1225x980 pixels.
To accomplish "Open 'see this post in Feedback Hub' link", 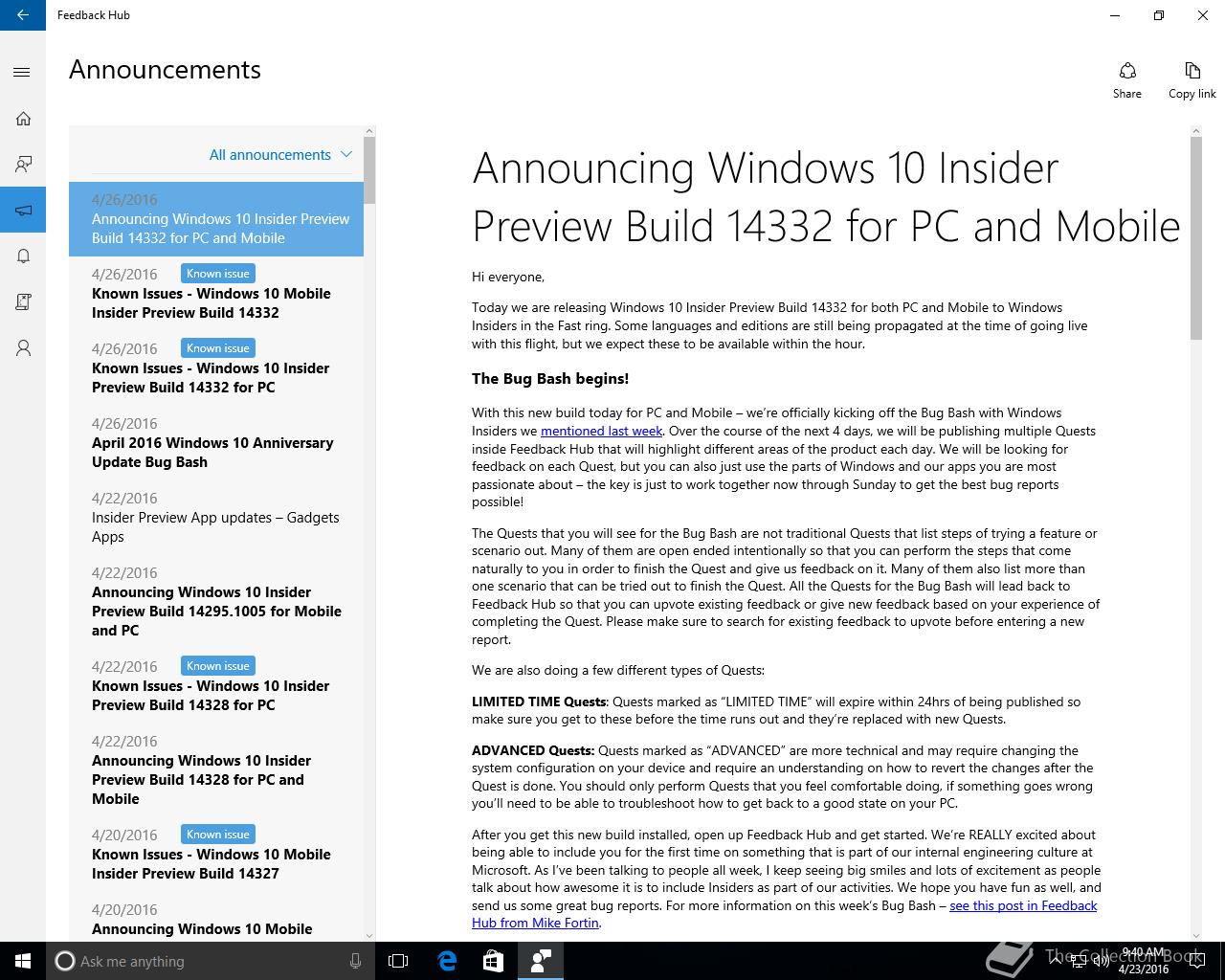I will 784,914.
